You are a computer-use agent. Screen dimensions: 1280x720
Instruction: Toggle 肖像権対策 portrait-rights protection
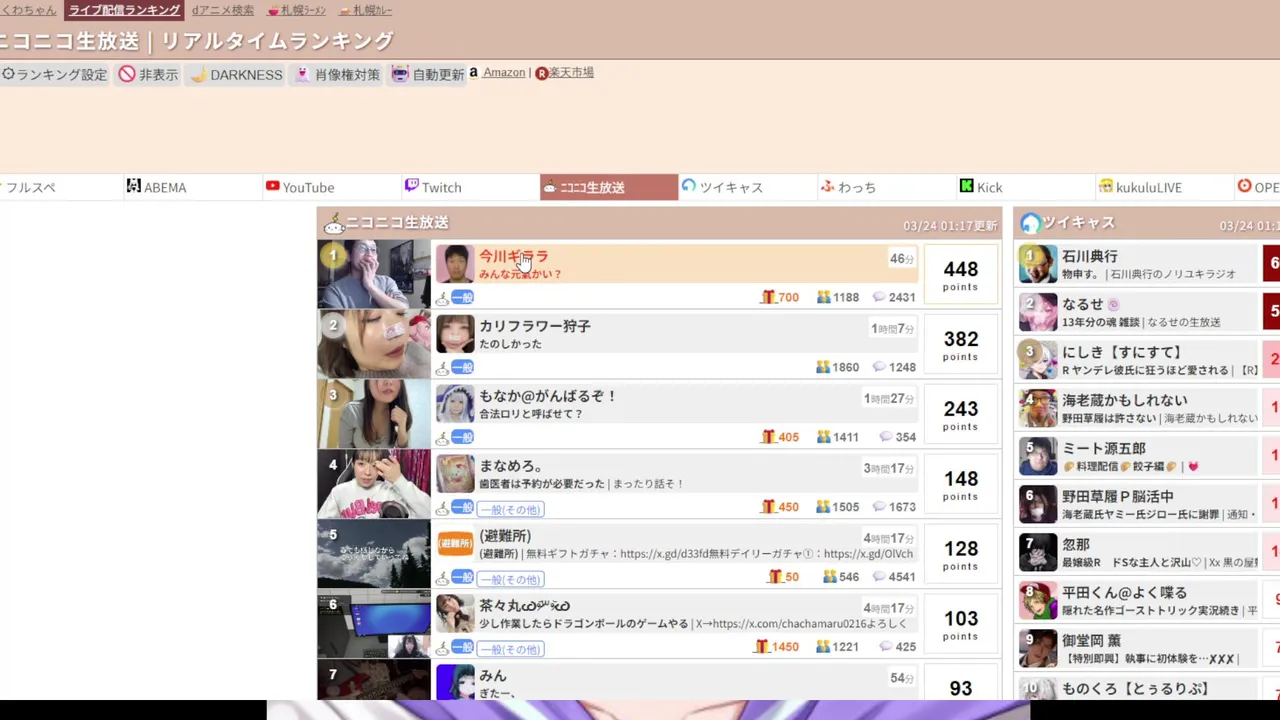point(338,74)
